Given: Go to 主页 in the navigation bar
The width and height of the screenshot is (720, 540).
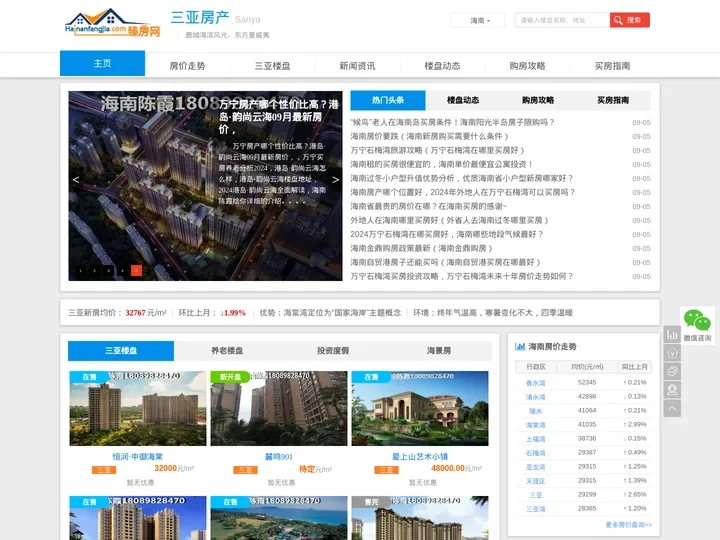Looking at the screenshot, I should coord(102,63).
